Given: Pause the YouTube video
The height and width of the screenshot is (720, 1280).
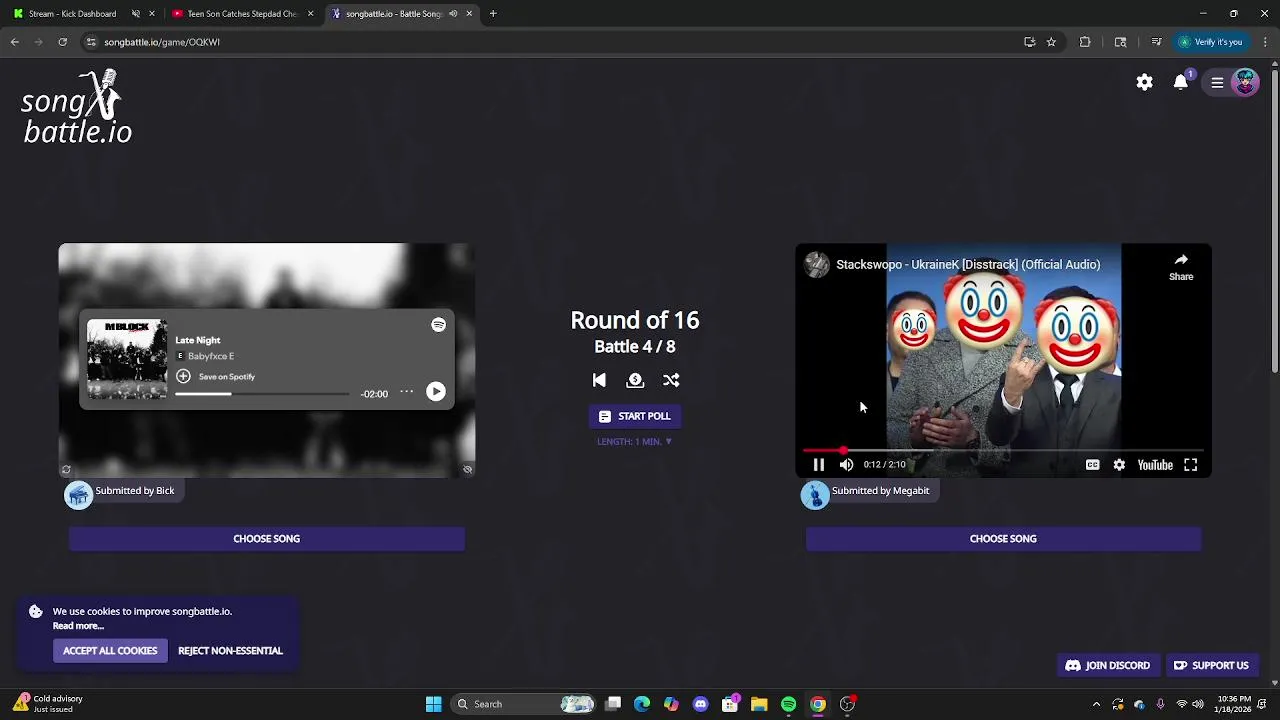Looking at the screenshot, I should [x=818, y=465].
